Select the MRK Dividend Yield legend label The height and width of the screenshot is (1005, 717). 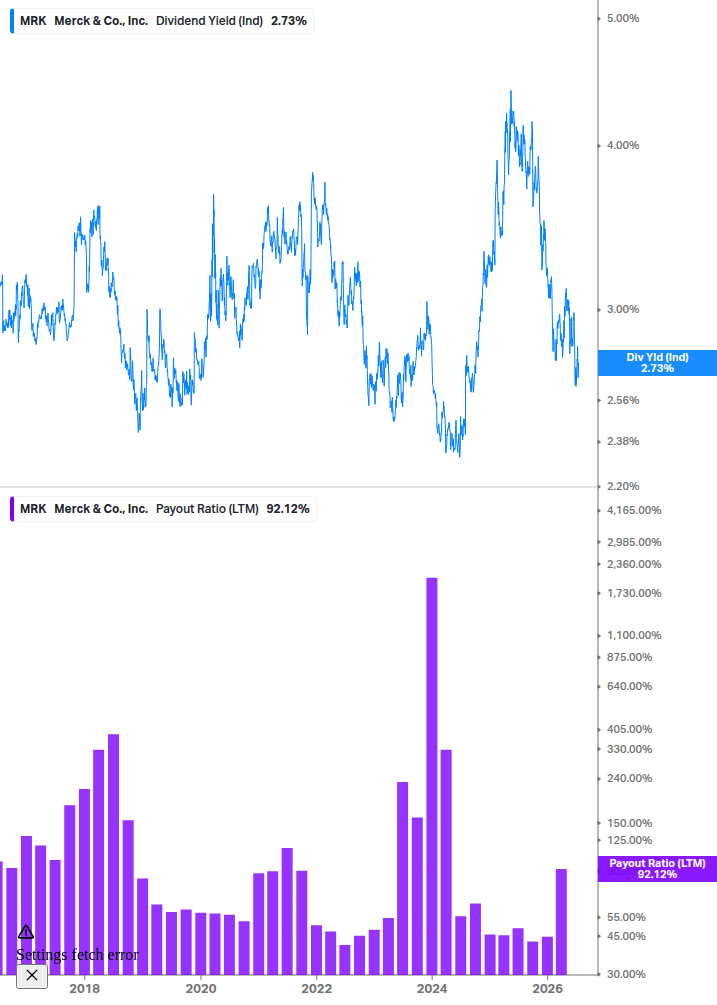pos(163,21)
